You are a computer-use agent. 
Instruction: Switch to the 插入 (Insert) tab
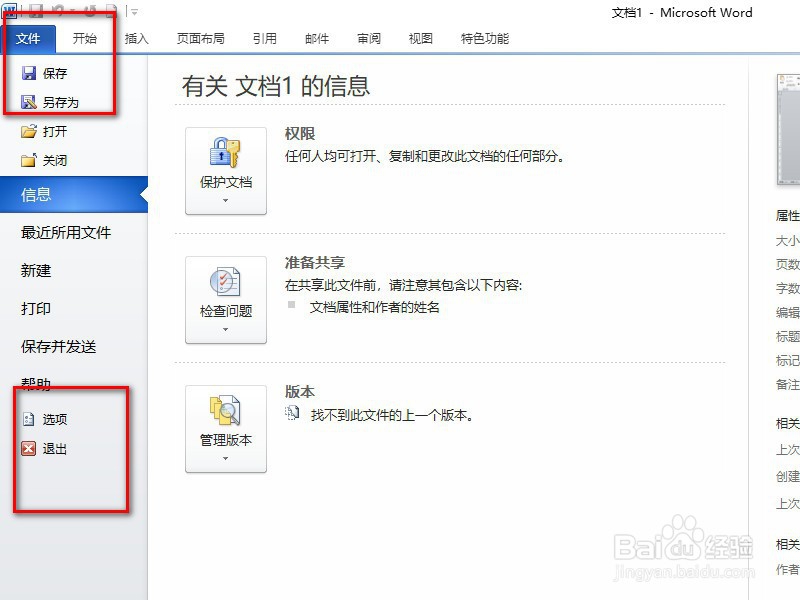[x=136, y=38]
